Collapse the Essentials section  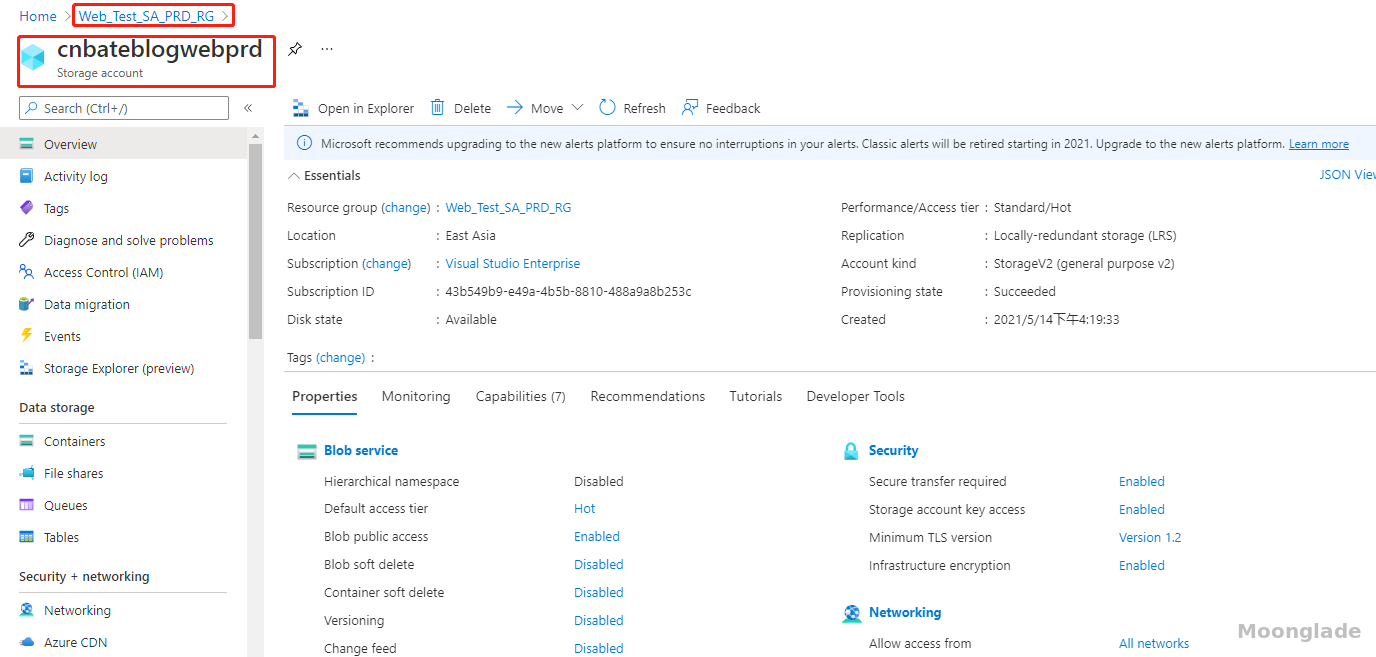pyautogui.click(x=294, y=176)
